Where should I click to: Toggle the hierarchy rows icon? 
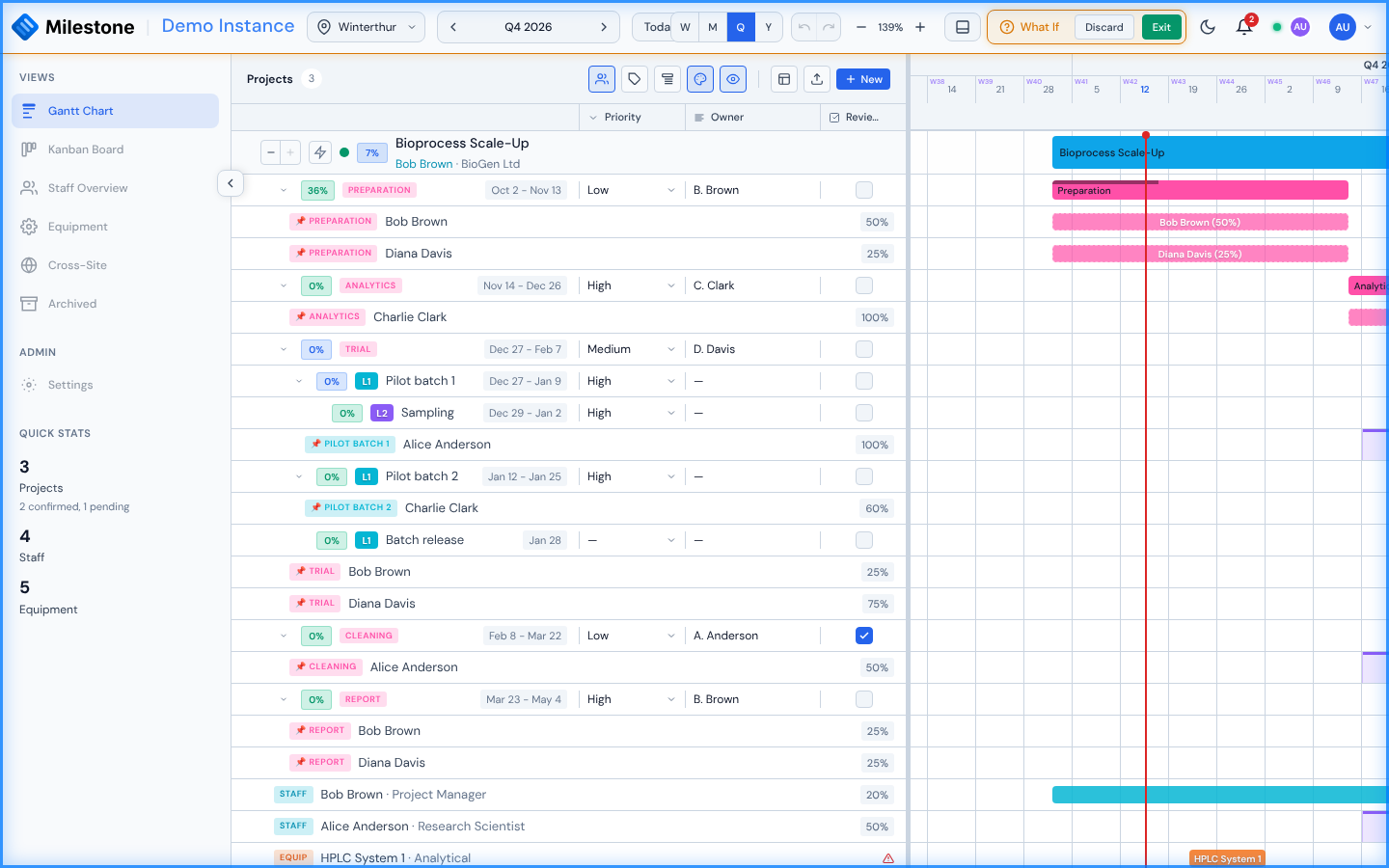point(667,79)
